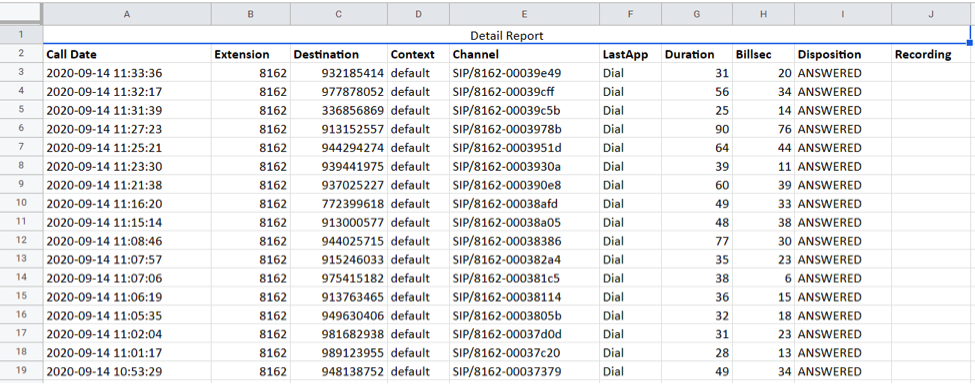Select row 1 header
The image size is (975, 384).
21,35
